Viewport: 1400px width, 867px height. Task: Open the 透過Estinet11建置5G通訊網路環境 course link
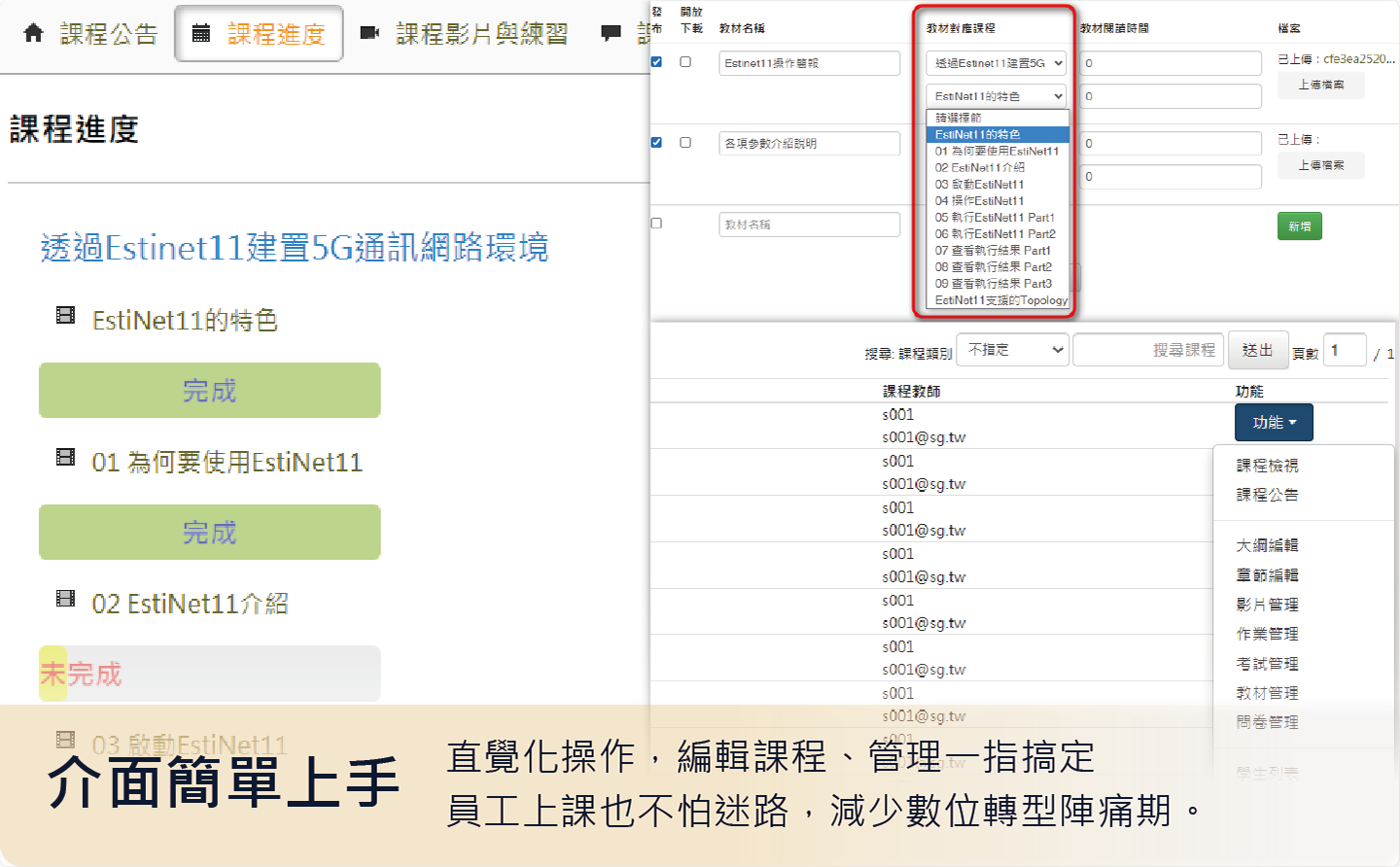[295, 248]
